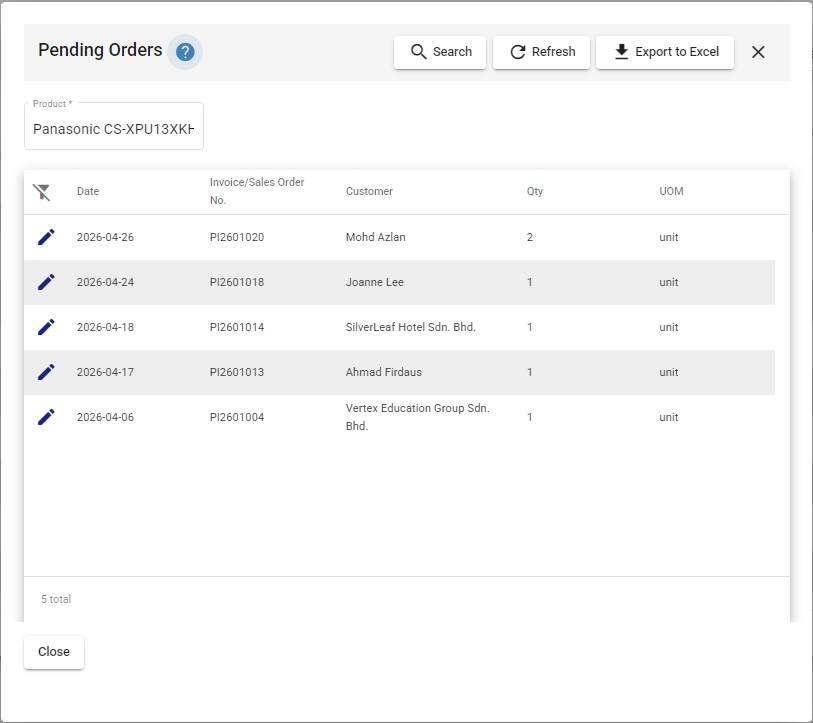This screenshot has height=723, width=813.
Task: Click the Pending Orders title
Action: click(x=100, y=50)
